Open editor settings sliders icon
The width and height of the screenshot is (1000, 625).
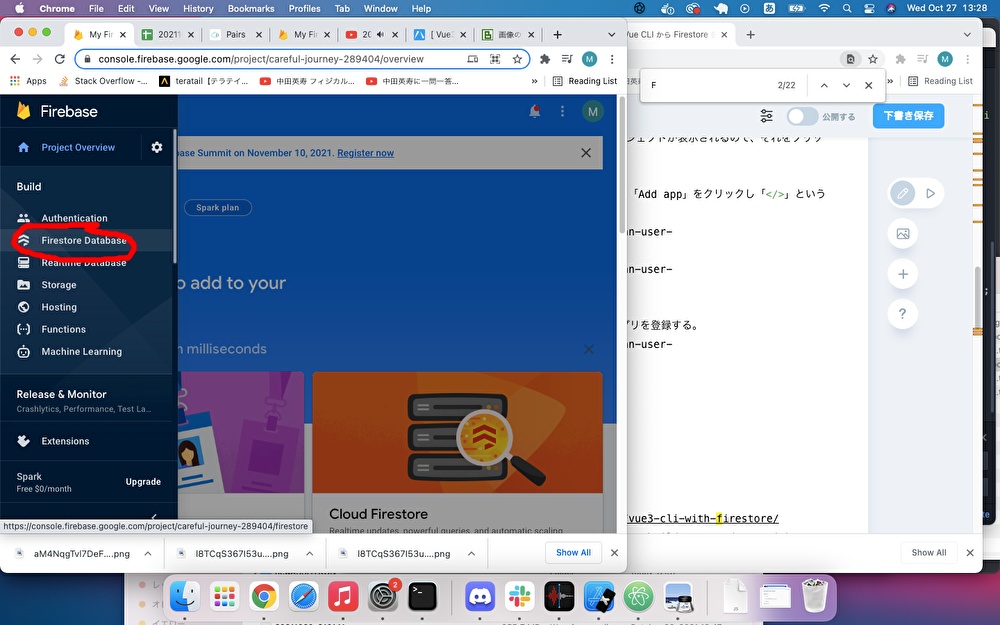[x=766, y=116]
